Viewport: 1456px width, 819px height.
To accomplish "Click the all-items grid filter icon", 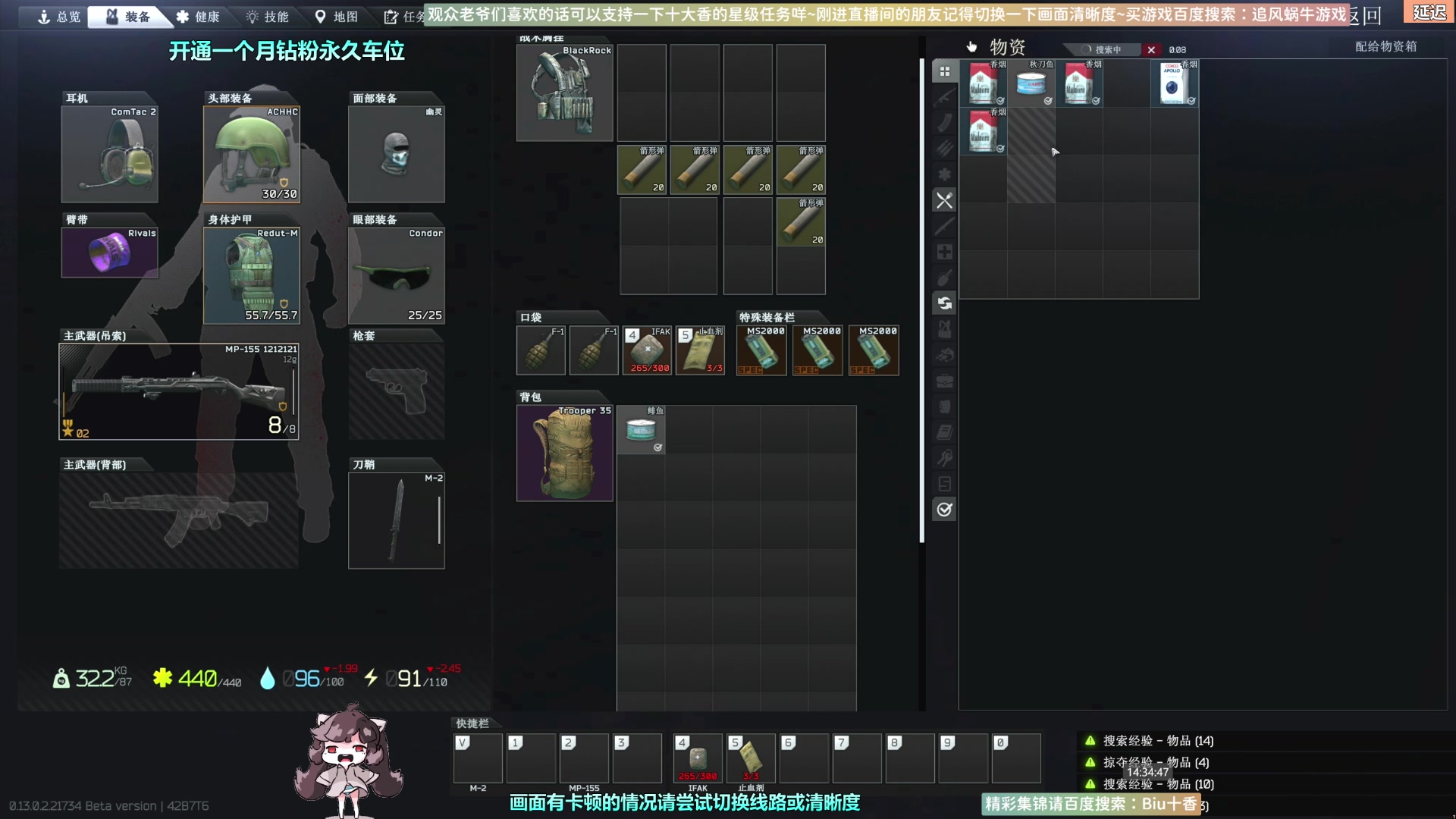I will [x=944, y=71].
